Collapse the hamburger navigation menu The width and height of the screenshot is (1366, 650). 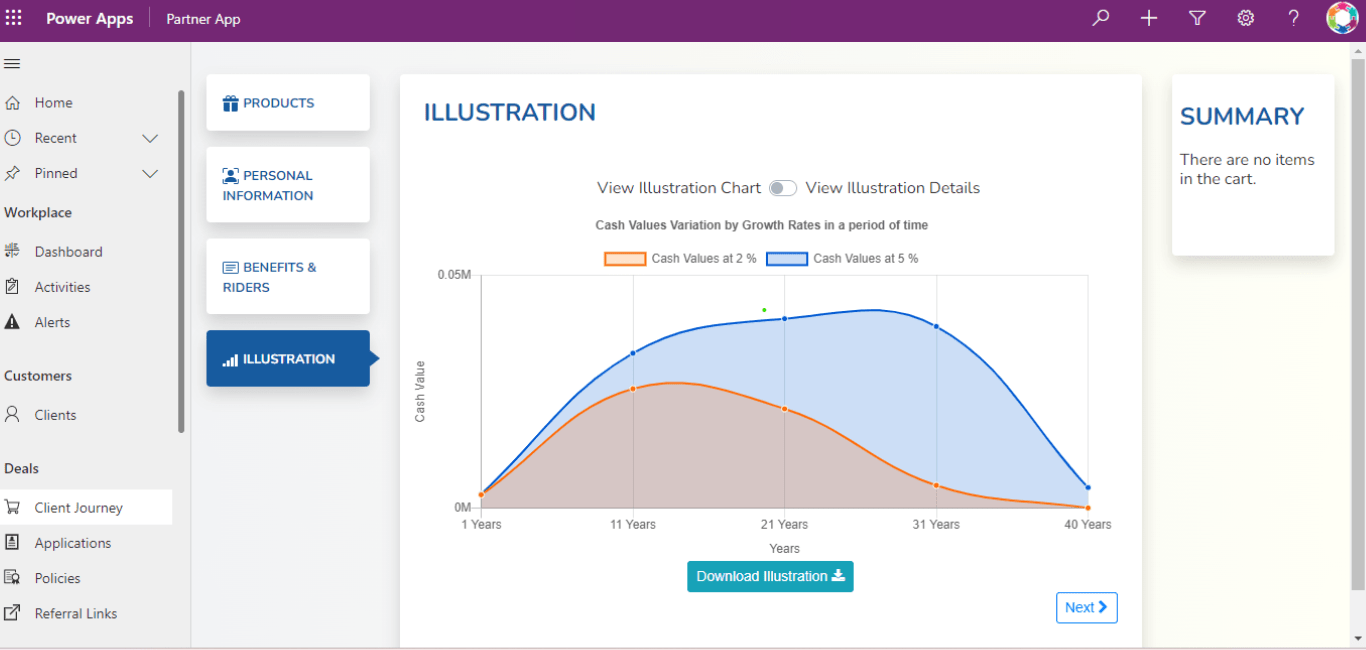12,64
